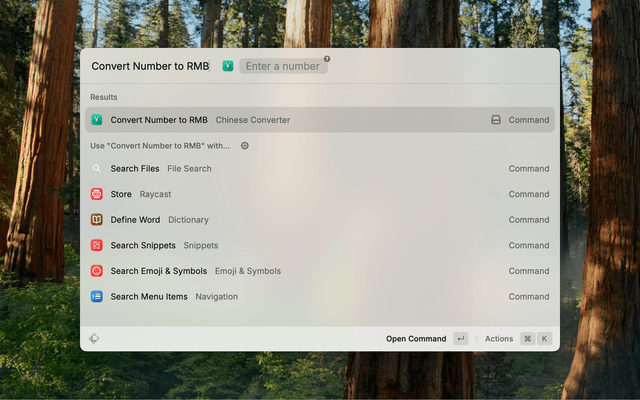Click the return key icon

461,338
